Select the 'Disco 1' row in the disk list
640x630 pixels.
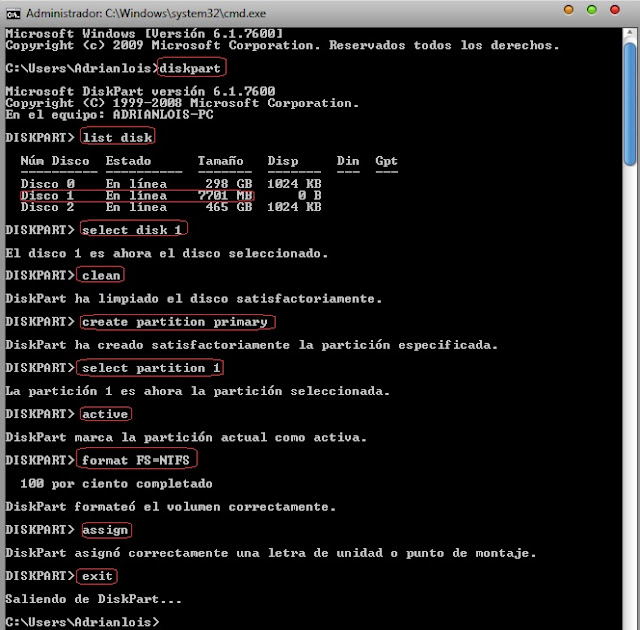(171, 195)
